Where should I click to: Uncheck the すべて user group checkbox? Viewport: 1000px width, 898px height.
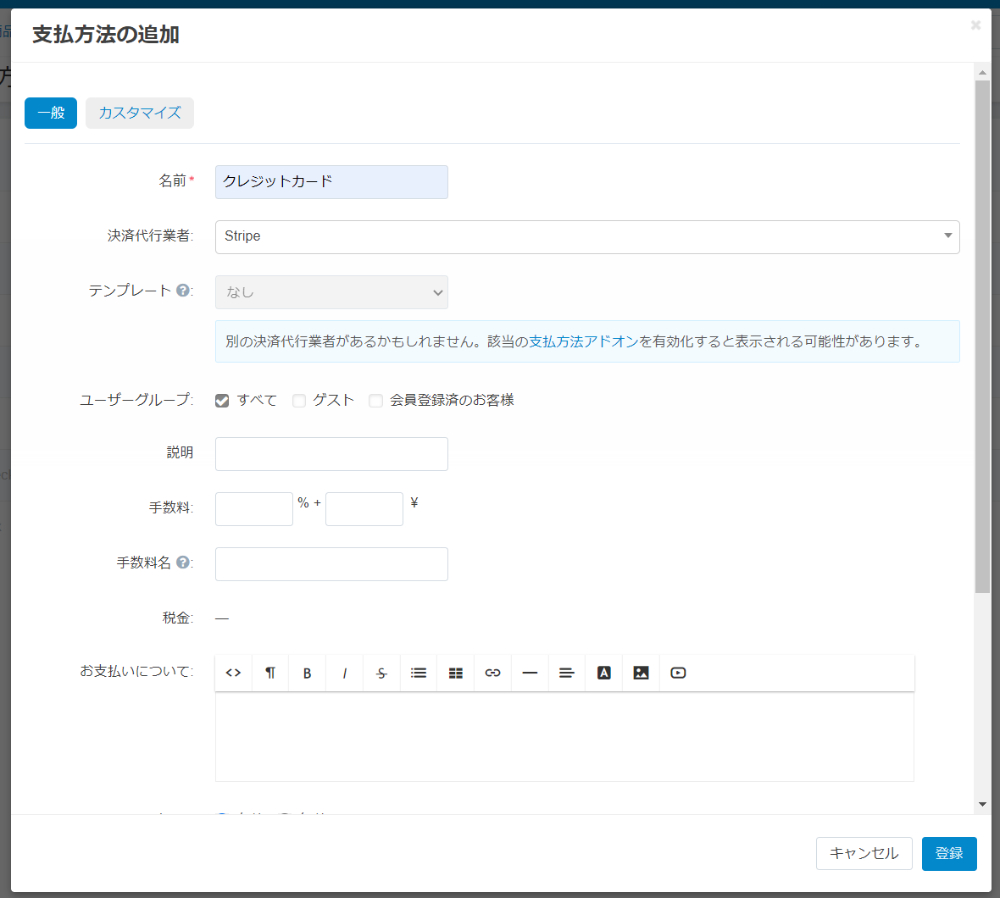point(222,401)
